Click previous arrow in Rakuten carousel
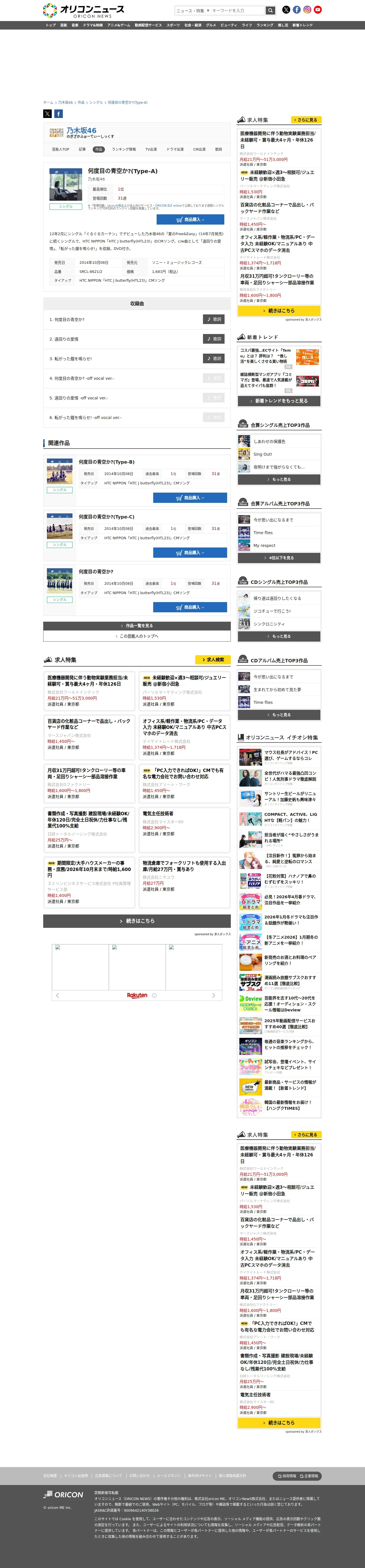 click(57, 996)
